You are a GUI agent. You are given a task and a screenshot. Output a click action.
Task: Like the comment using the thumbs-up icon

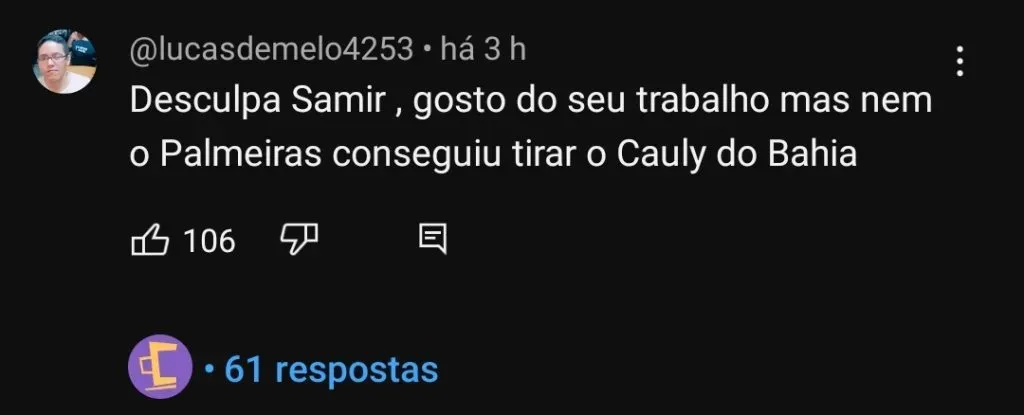[x=150, y=240]
